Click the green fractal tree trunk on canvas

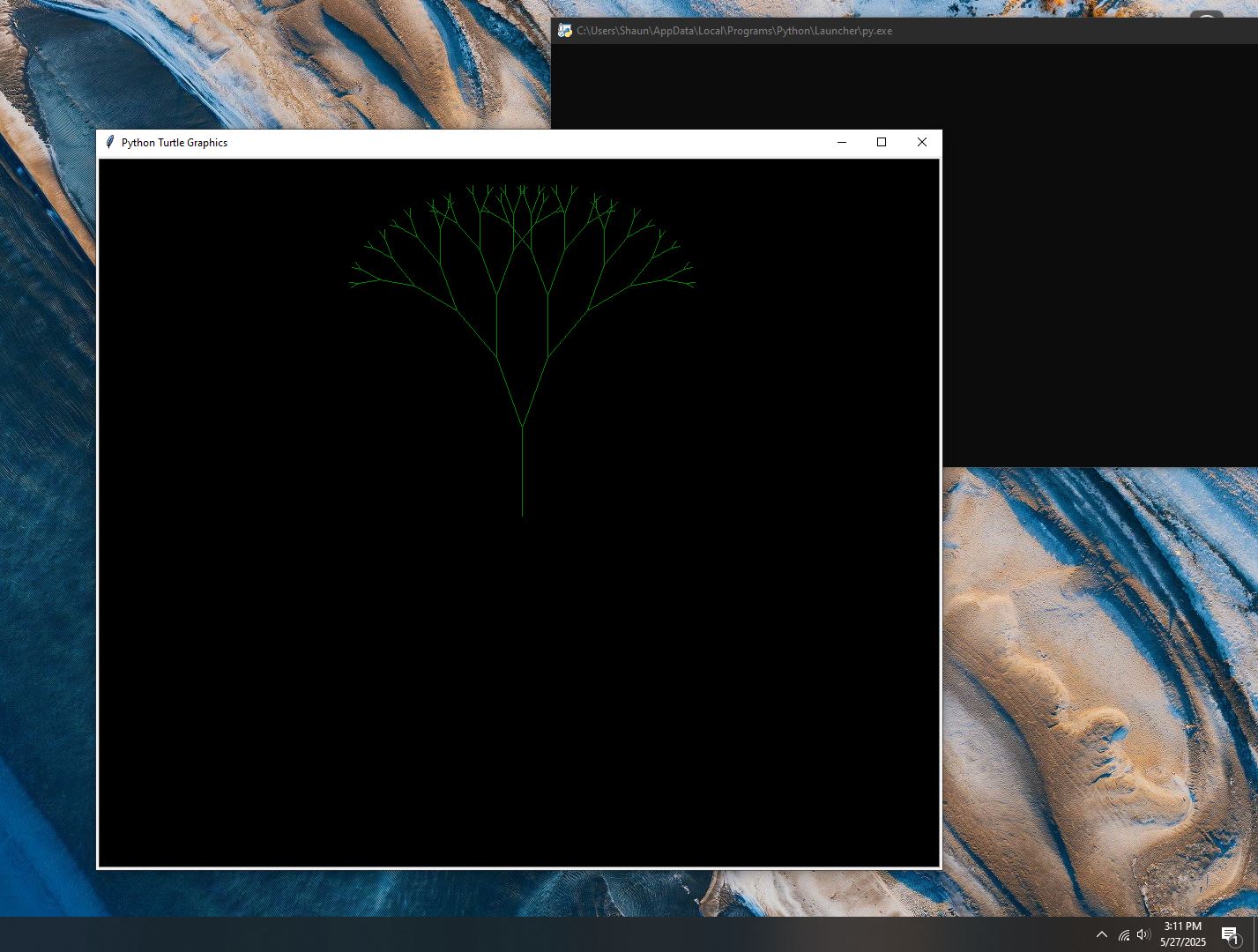pyautogui.click(x=523, y=472)
